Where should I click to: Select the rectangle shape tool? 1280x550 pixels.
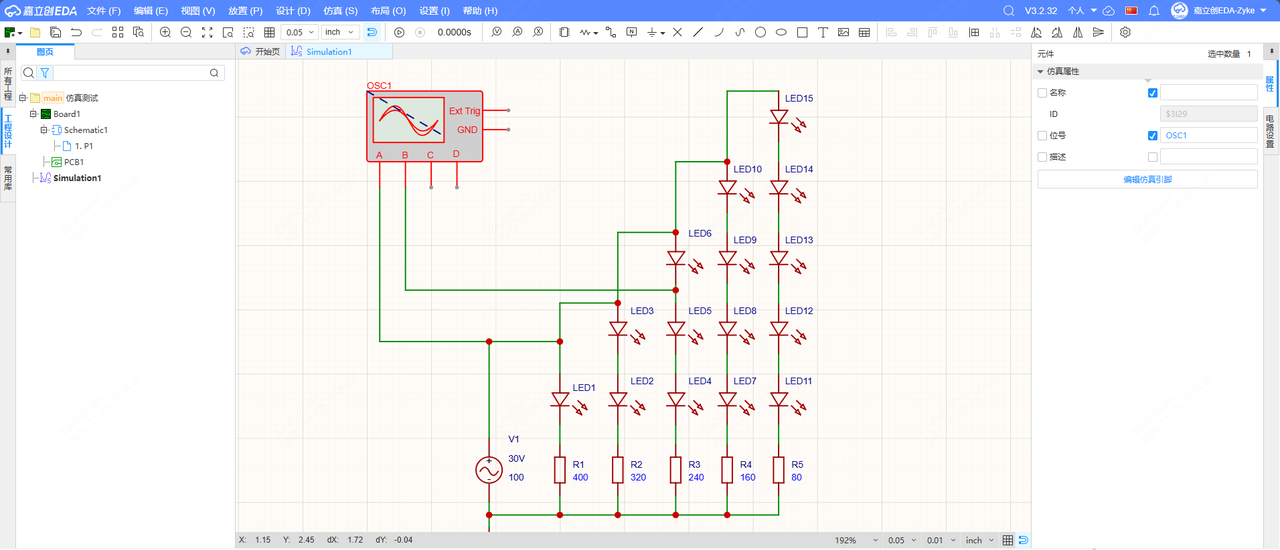point(802,32)
